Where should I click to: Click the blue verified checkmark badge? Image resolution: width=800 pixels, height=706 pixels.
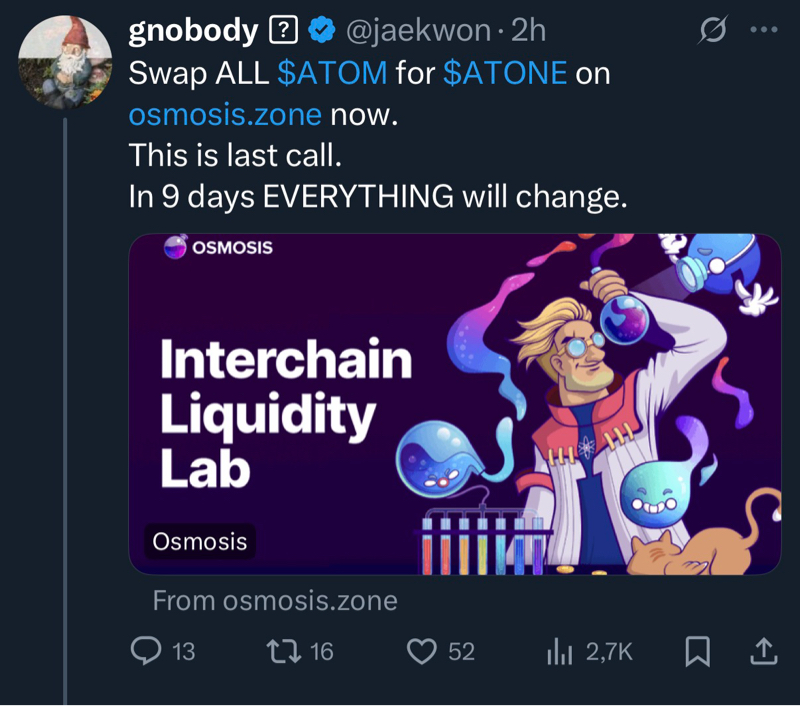click(320, 32)
